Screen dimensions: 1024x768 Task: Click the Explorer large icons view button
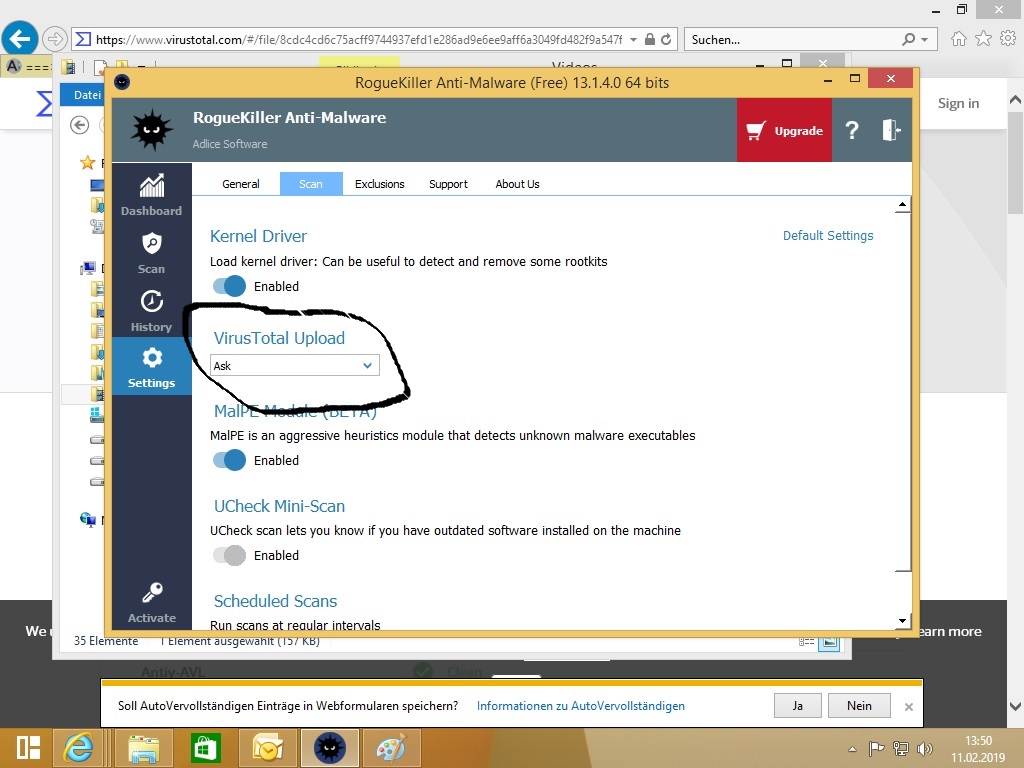829,642
